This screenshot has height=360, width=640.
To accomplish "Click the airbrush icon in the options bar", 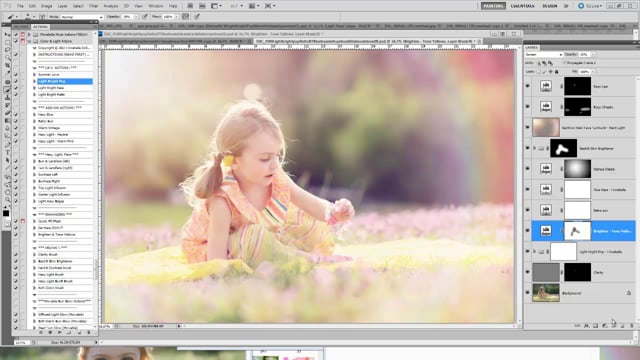I will coord(186,17).
